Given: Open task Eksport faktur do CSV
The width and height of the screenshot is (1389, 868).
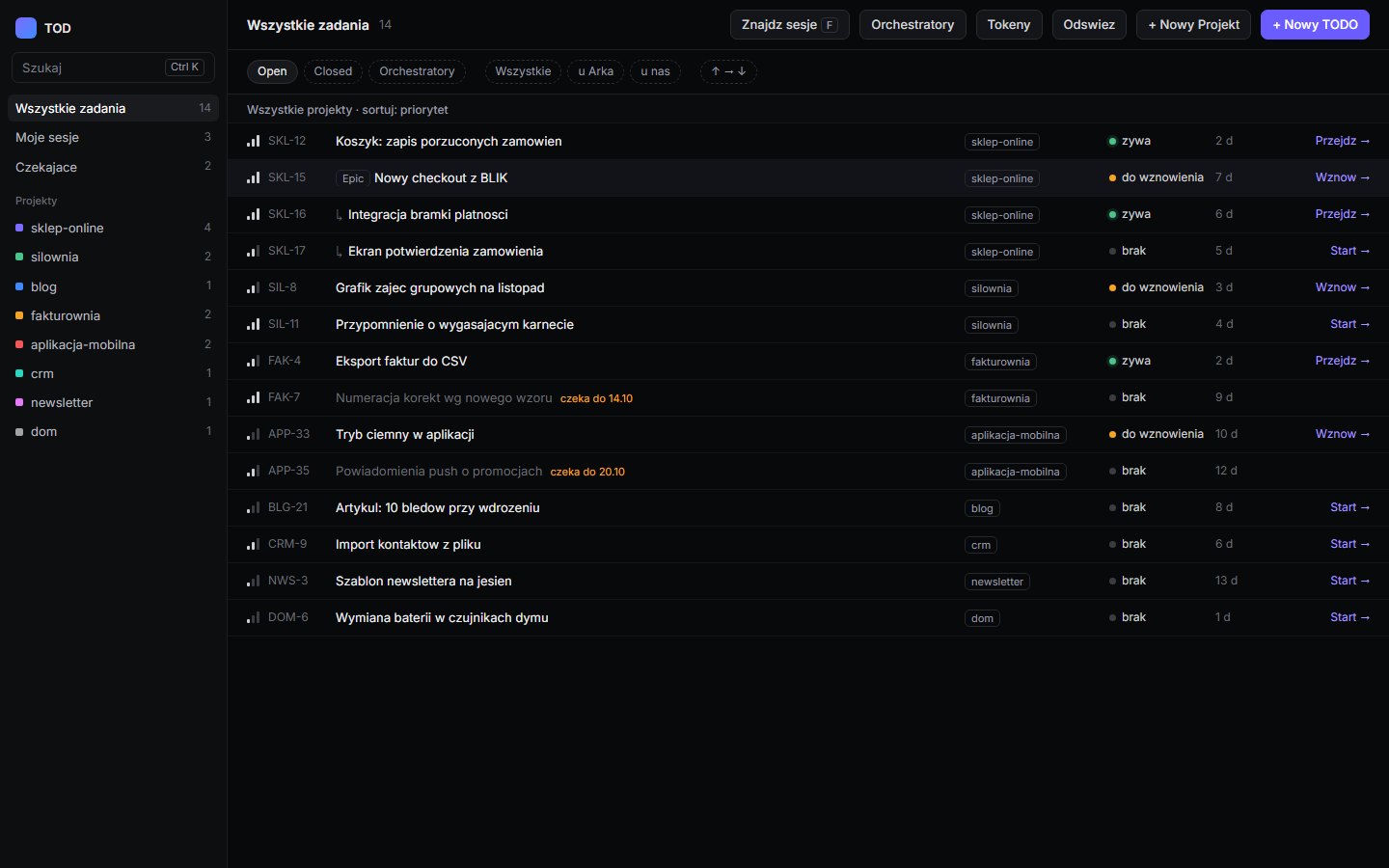Looking at the screenshot, I should click(x=401, y=361).
